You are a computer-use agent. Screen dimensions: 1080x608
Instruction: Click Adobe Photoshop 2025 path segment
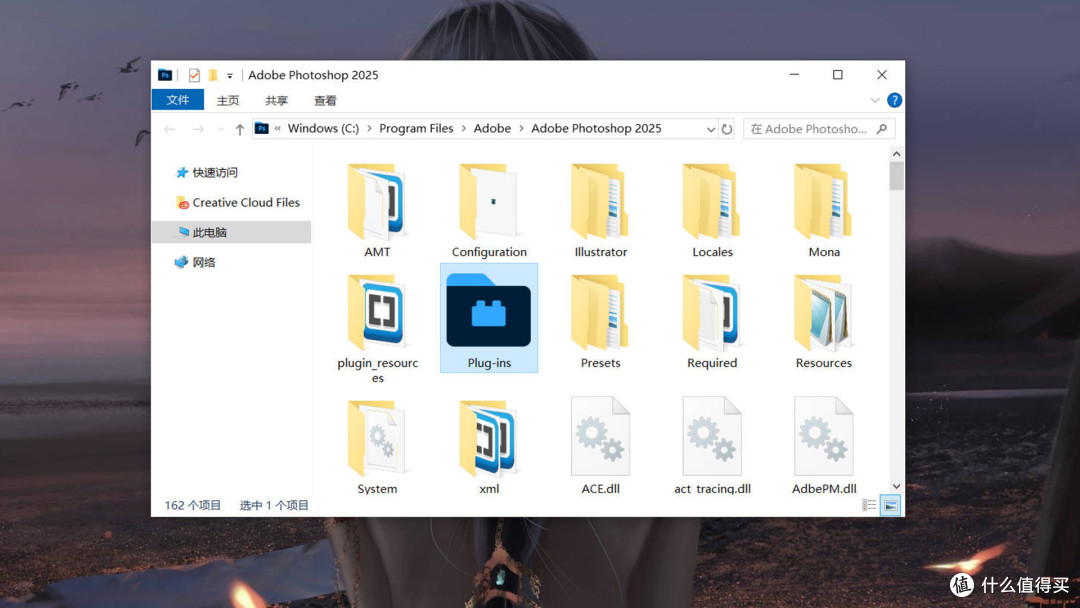coord(596,128)
